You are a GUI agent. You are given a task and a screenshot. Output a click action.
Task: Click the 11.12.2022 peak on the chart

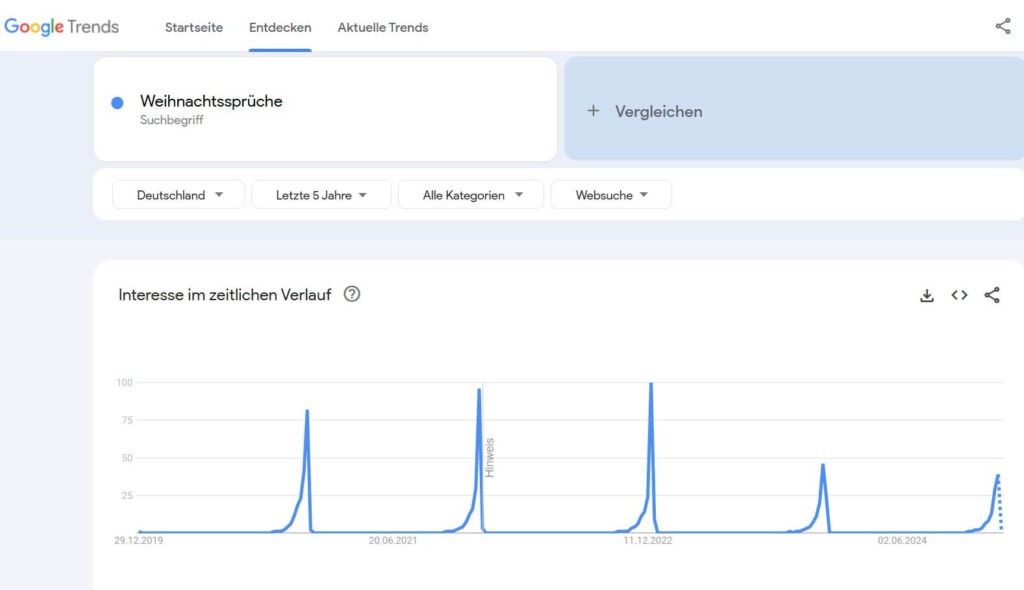point(651,385)
